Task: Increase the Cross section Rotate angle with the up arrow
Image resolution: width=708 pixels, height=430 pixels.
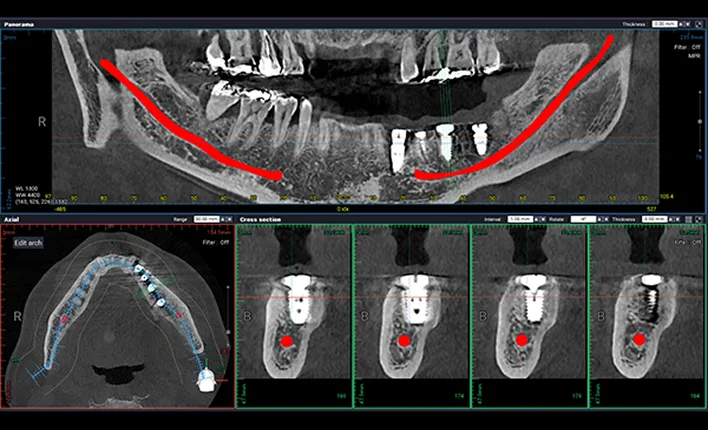Action: click(600, 219)
